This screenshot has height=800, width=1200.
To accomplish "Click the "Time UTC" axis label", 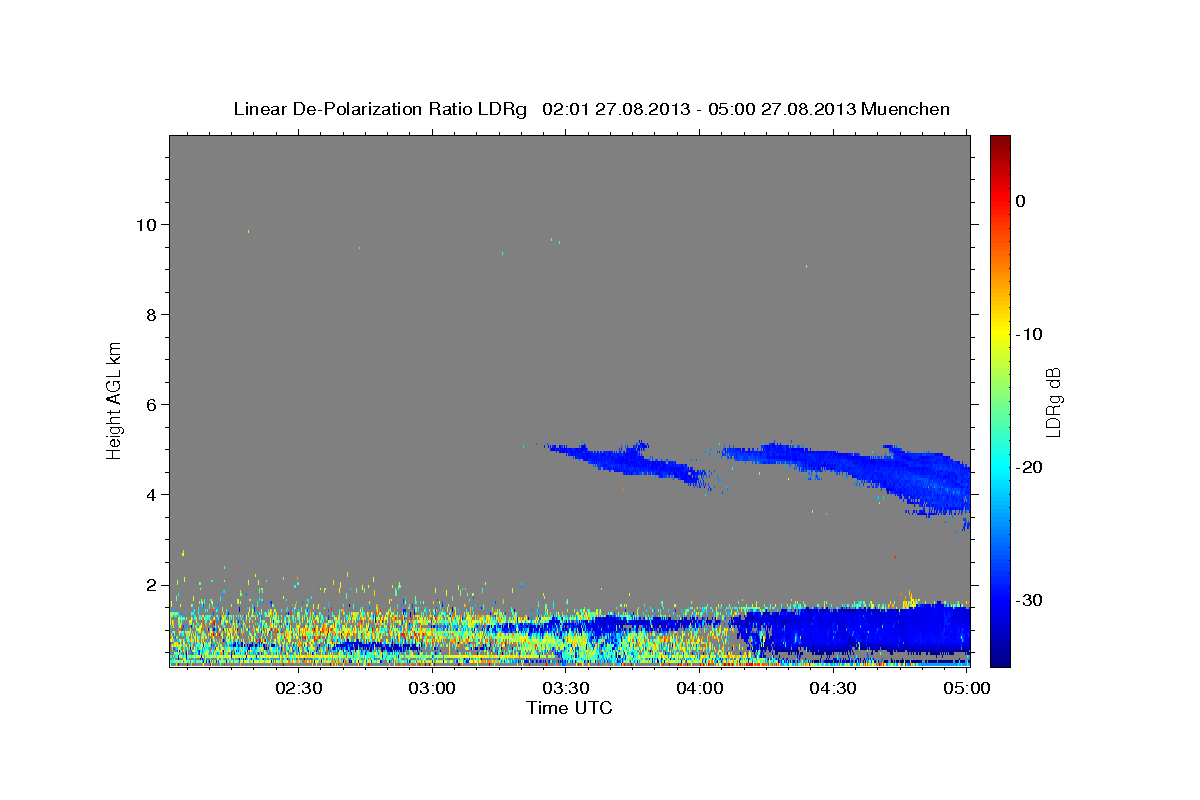I will [x=569, y=708].
